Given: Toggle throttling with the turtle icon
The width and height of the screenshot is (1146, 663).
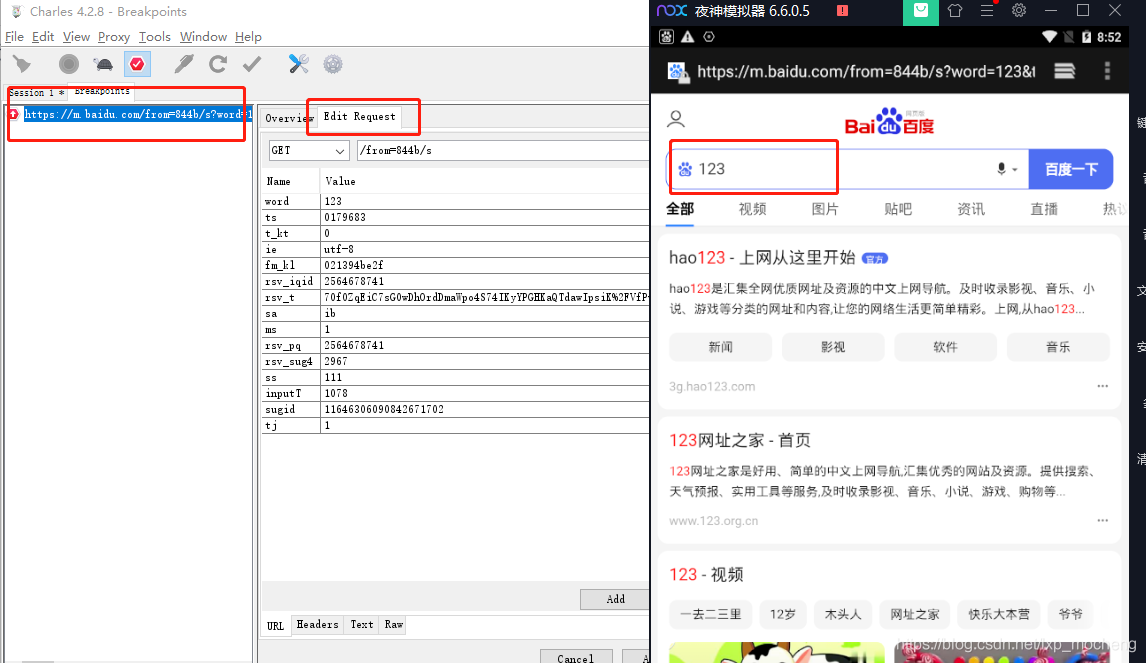Looking at the screenshot, I should (x=104, y=64).
